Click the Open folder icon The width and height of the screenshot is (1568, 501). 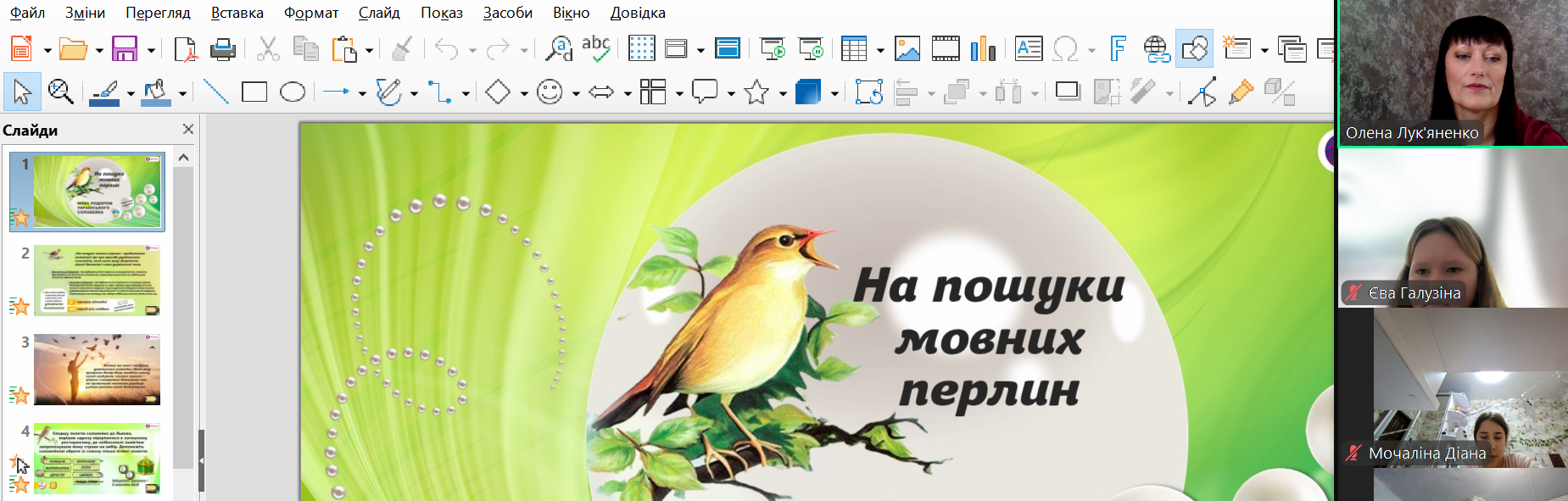click(73, 49)
